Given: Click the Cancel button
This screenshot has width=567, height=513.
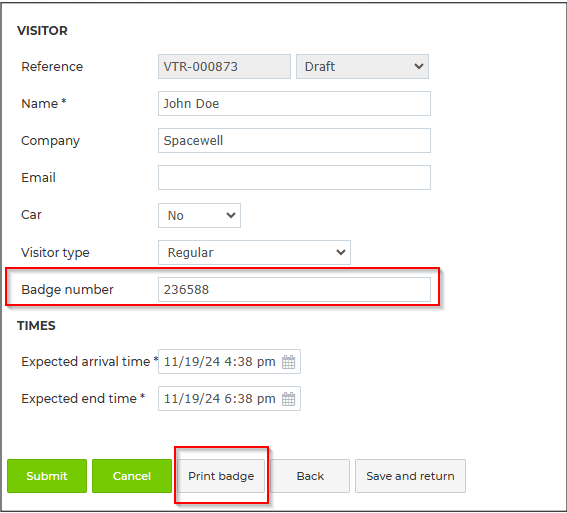Looking at the screenshot, I should [132, 476].
